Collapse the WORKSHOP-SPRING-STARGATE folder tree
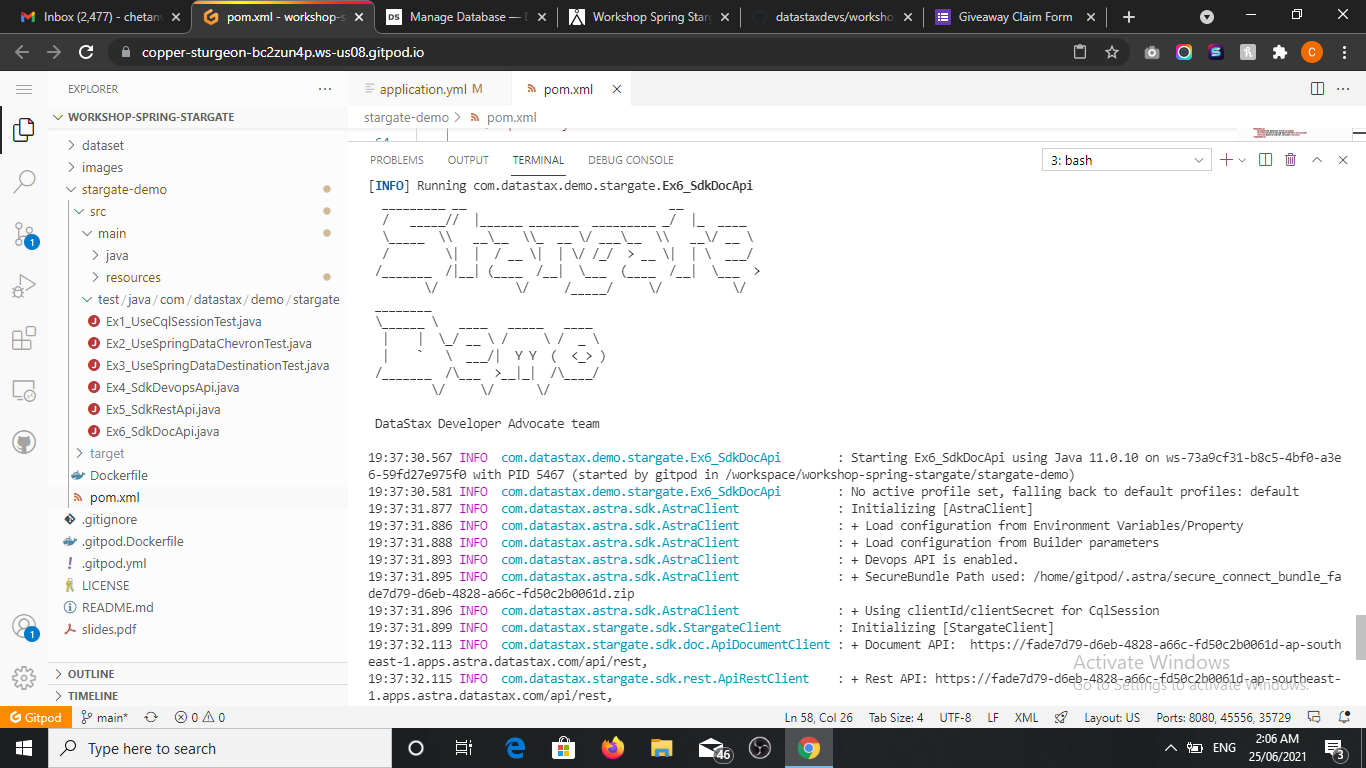 [x=57, y=117]
